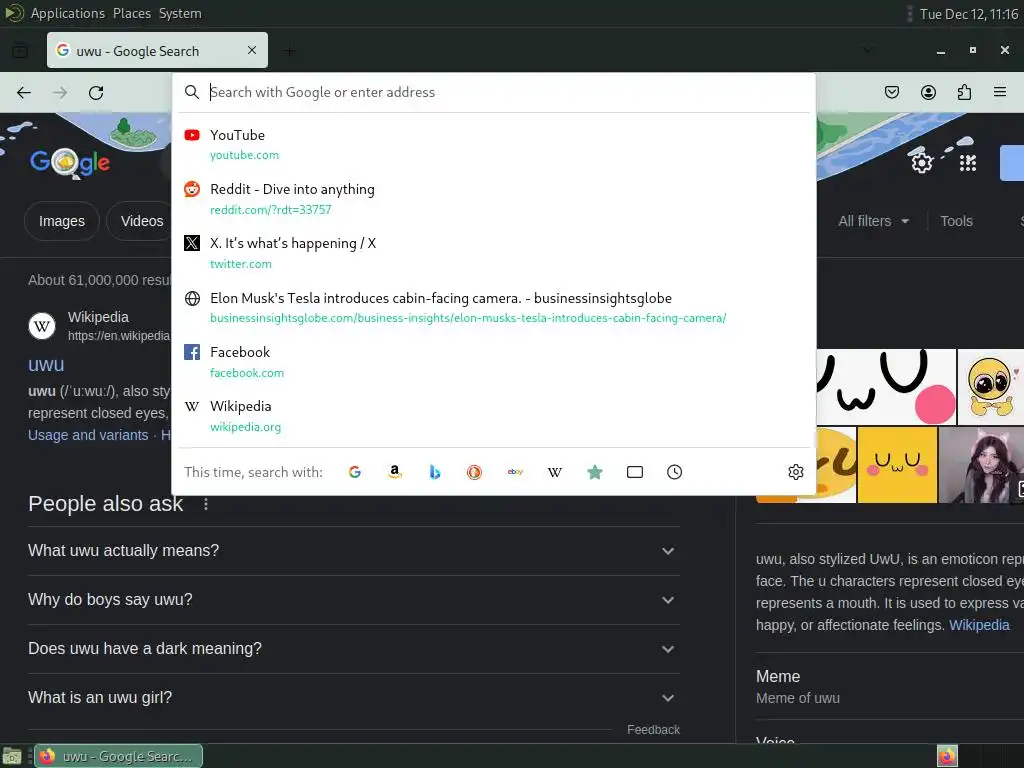Close the 'uwu - Google Search' tab

tap(252, 50)
